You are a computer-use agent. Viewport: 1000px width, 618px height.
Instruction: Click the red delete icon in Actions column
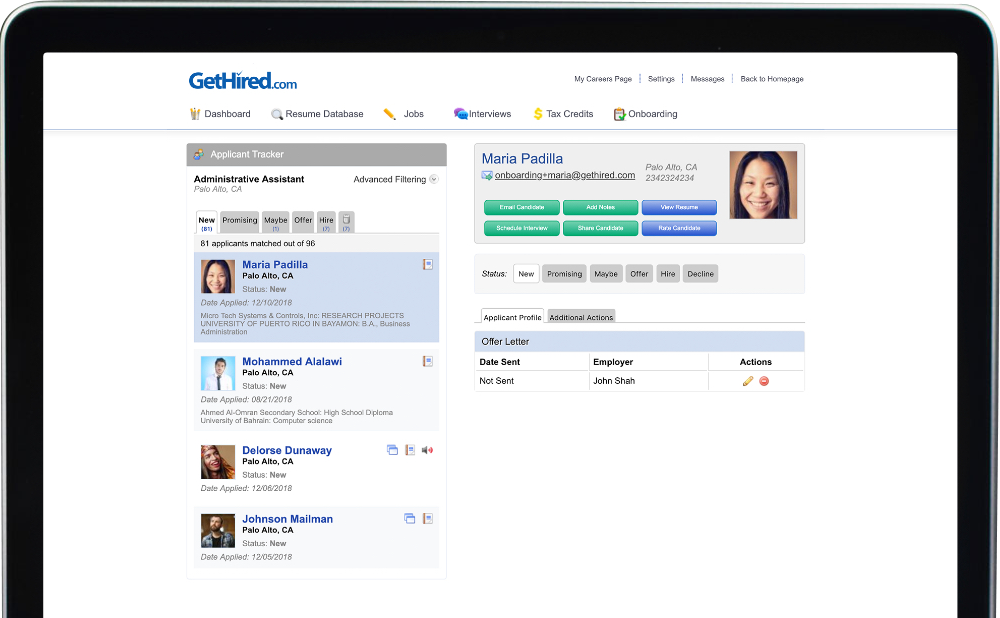coord(764,381)
